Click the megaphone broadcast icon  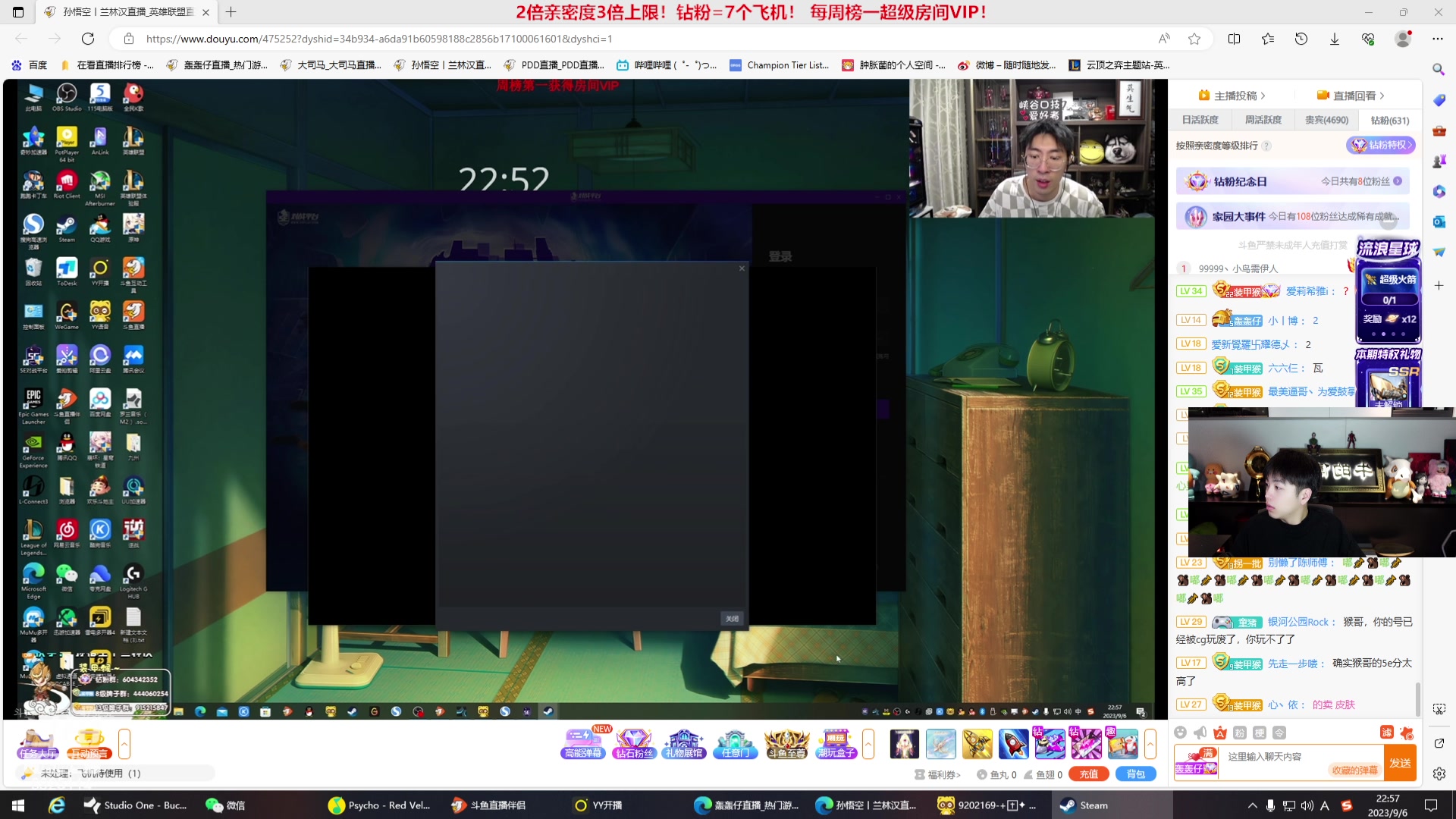(1200, 733)
